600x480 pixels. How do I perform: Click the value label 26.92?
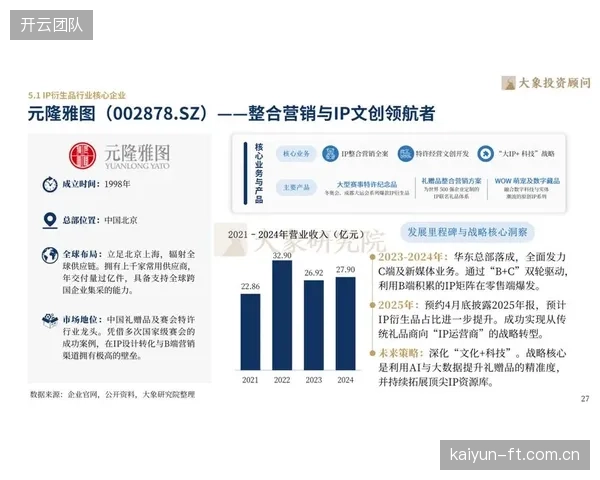pos(314,273)
